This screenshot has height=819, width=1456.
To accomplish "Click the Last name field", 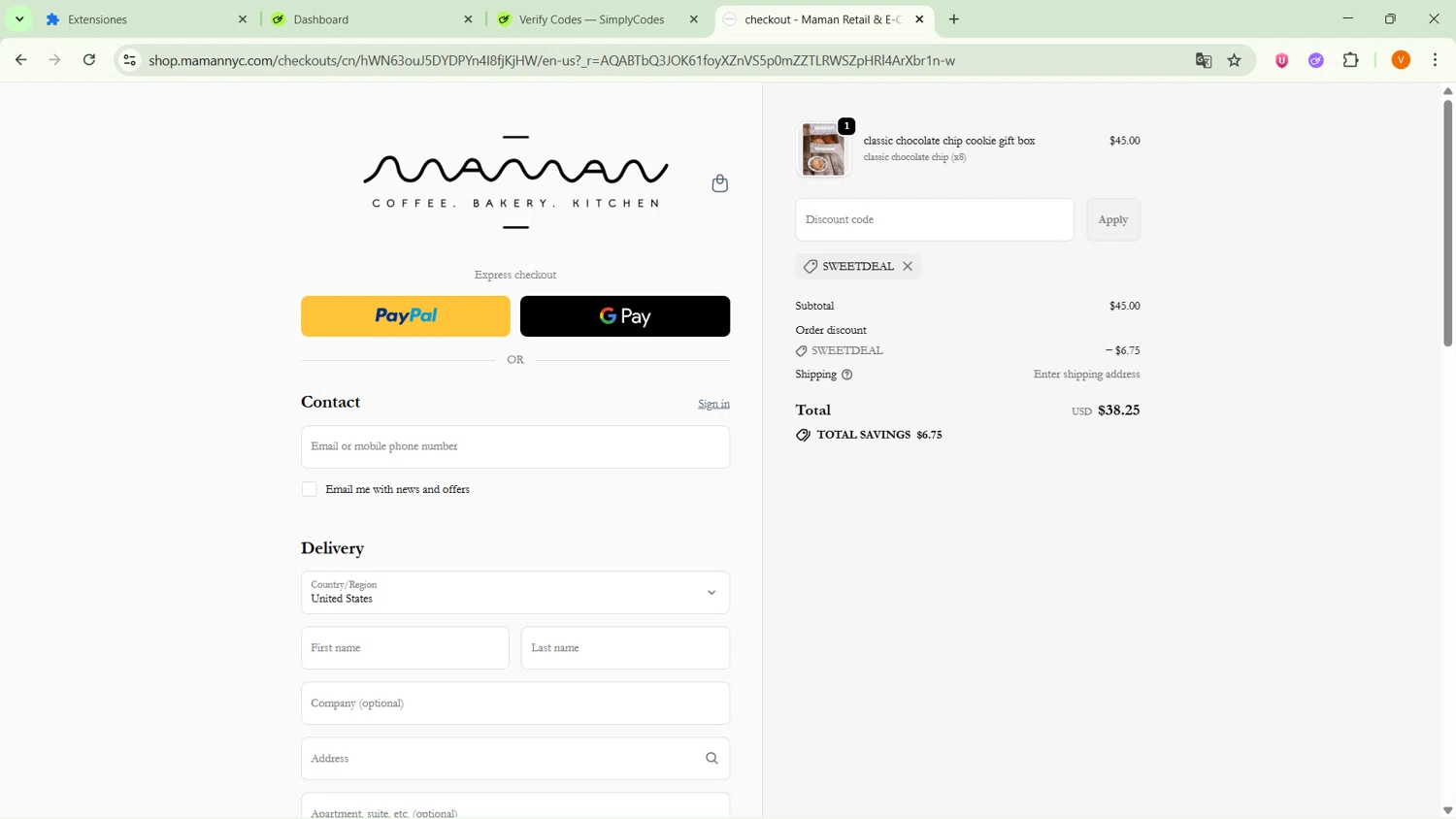I will pos(625,647).
